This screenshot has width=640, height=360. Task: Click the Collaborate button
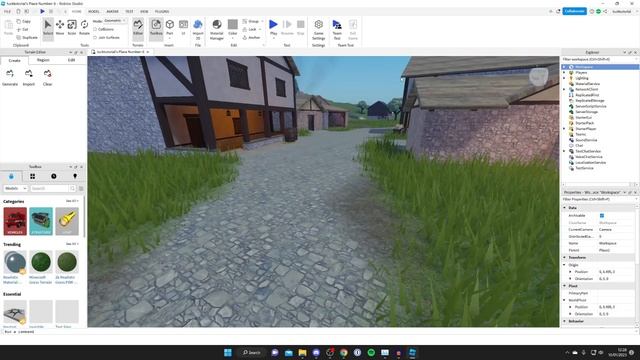(x=575, y=11)
